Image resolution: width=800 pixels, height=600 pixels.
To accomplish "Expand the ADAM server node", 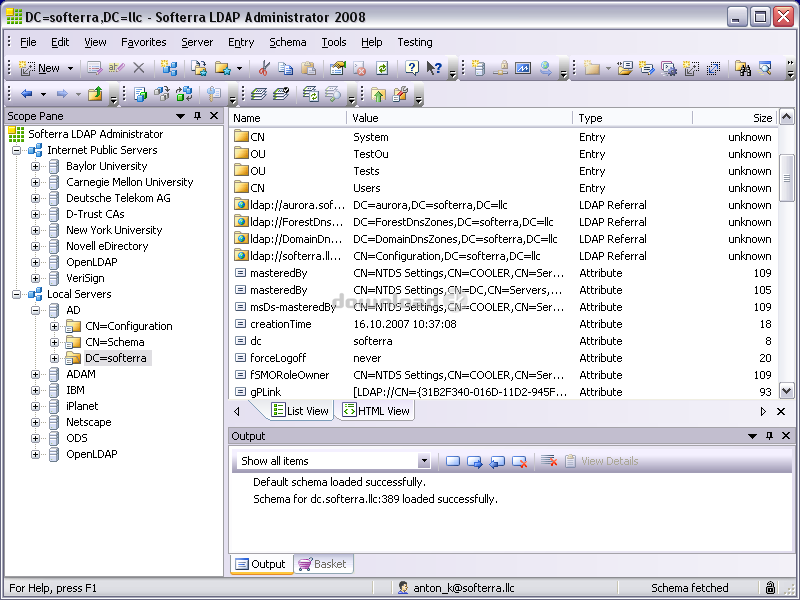I will click(x=35, y=374).
